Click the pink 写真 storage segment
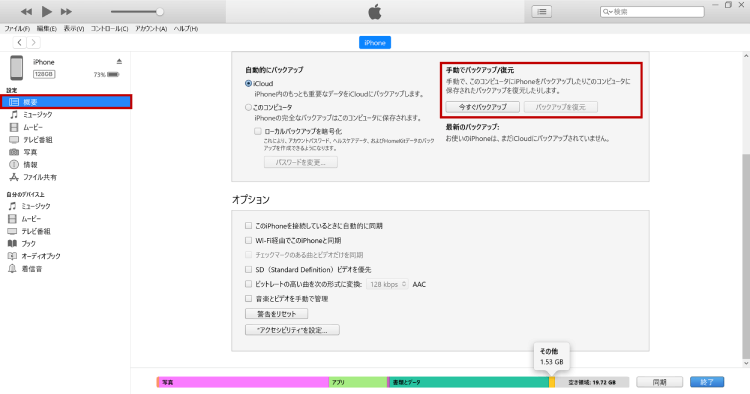Image resolution: width=750 pixels, height=394 pixels. tap(243, 382)
